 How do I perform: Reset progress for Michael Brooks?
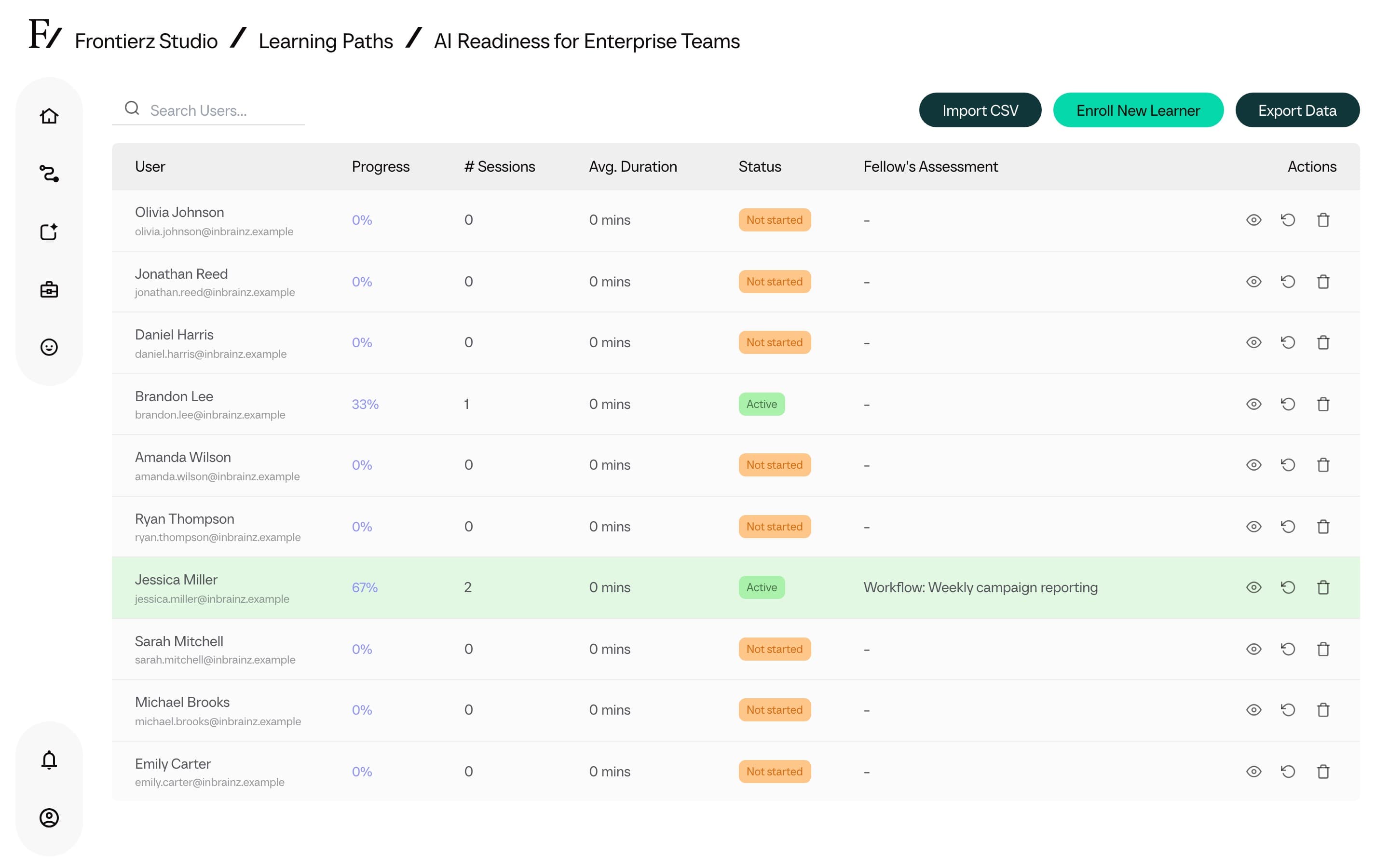(x=1288, y=710)
